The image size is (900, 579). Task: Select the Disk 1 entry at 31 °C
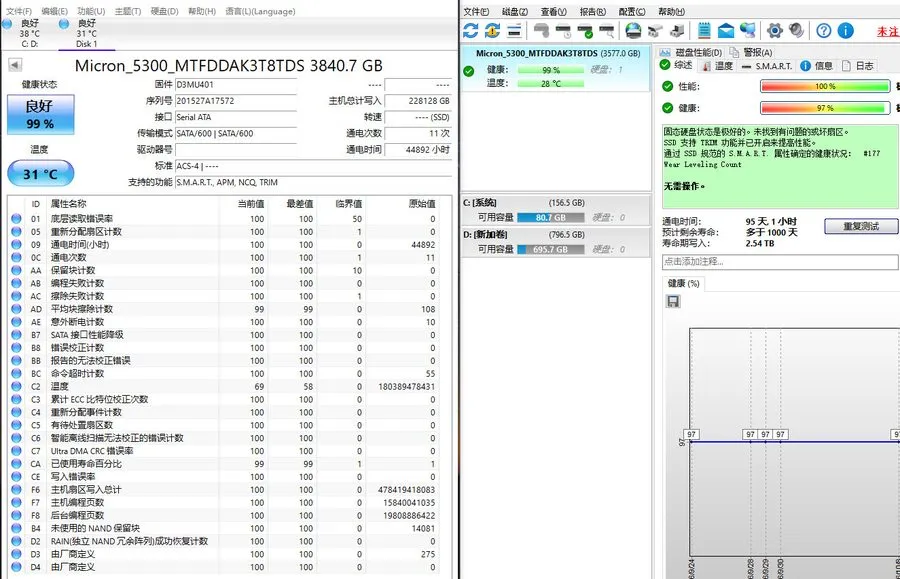pos(87,33)
